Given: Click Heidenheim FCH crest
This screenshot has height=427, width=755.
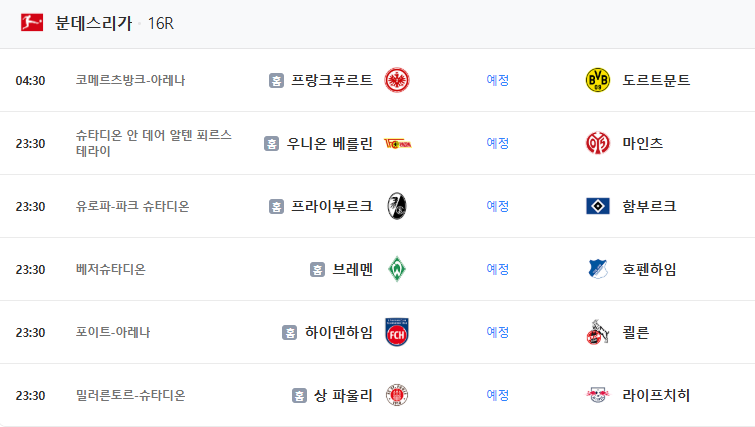Looking at the screenshot, I should coord(397,332).
